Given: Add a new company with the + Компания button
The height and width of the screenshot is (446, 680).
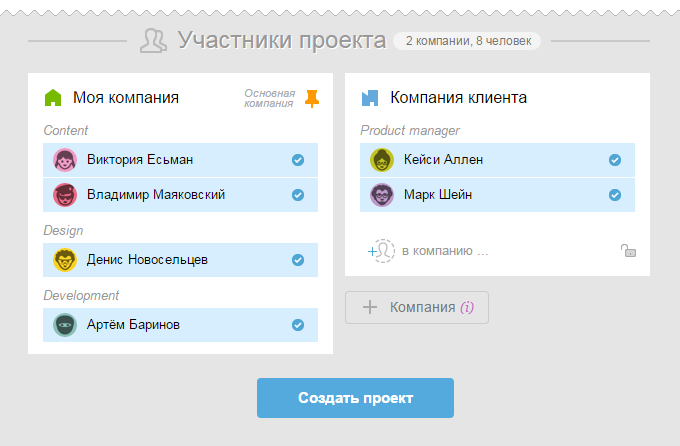Looking at the screenshot, I should [x=417, y=307].
